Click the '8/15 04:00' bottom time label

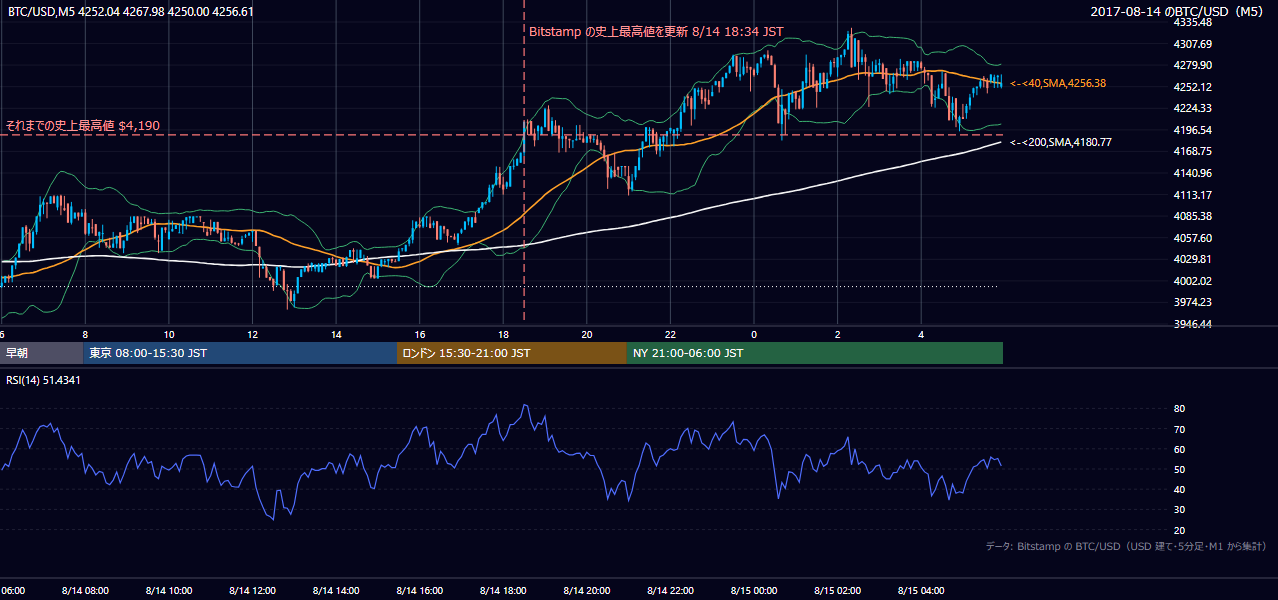pos(921,591)
